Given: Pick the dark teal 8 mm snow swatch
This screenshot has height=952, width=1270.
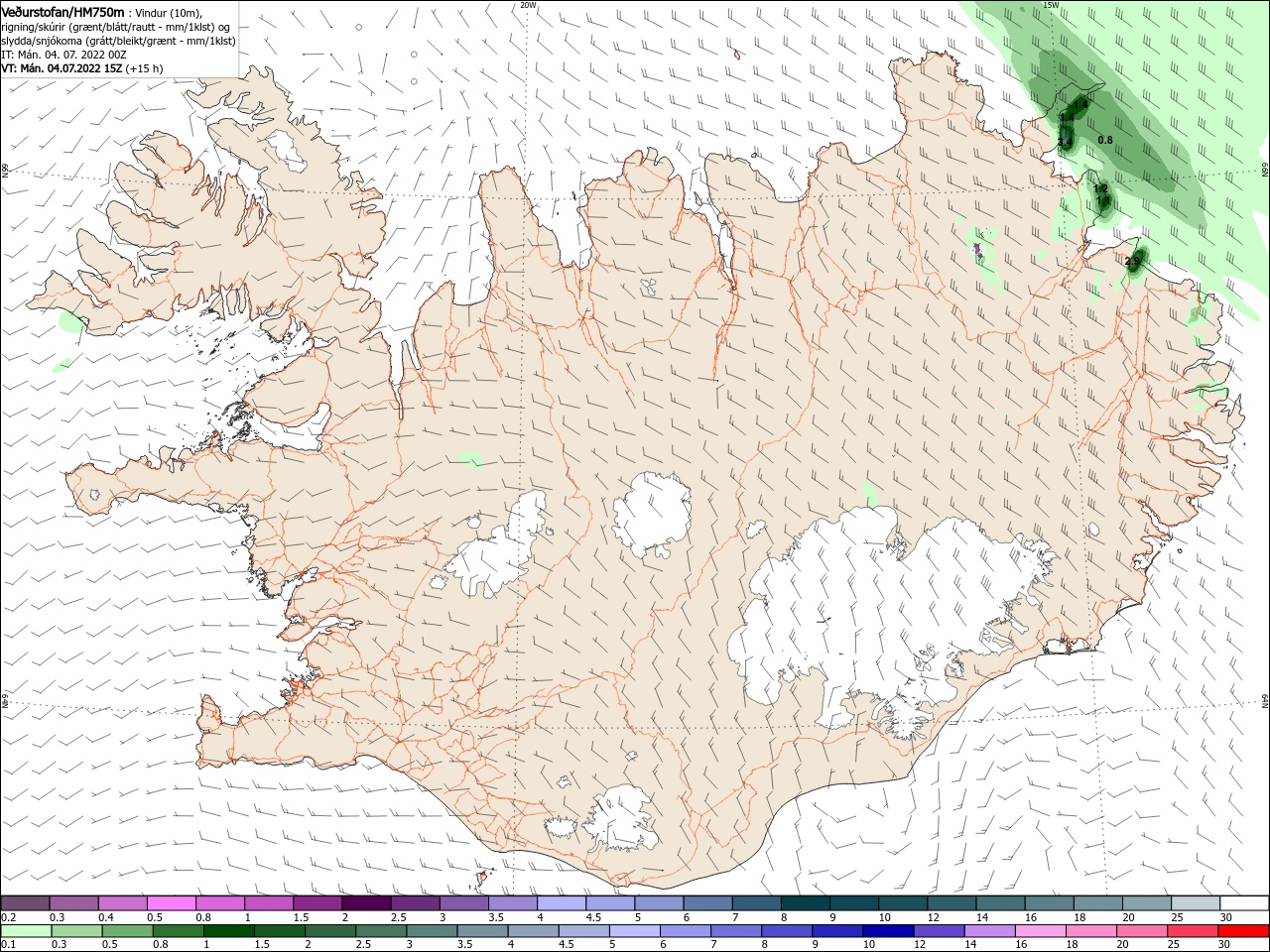Looking at the screenshot, I should pyautogui.click(x=806, y=903).
